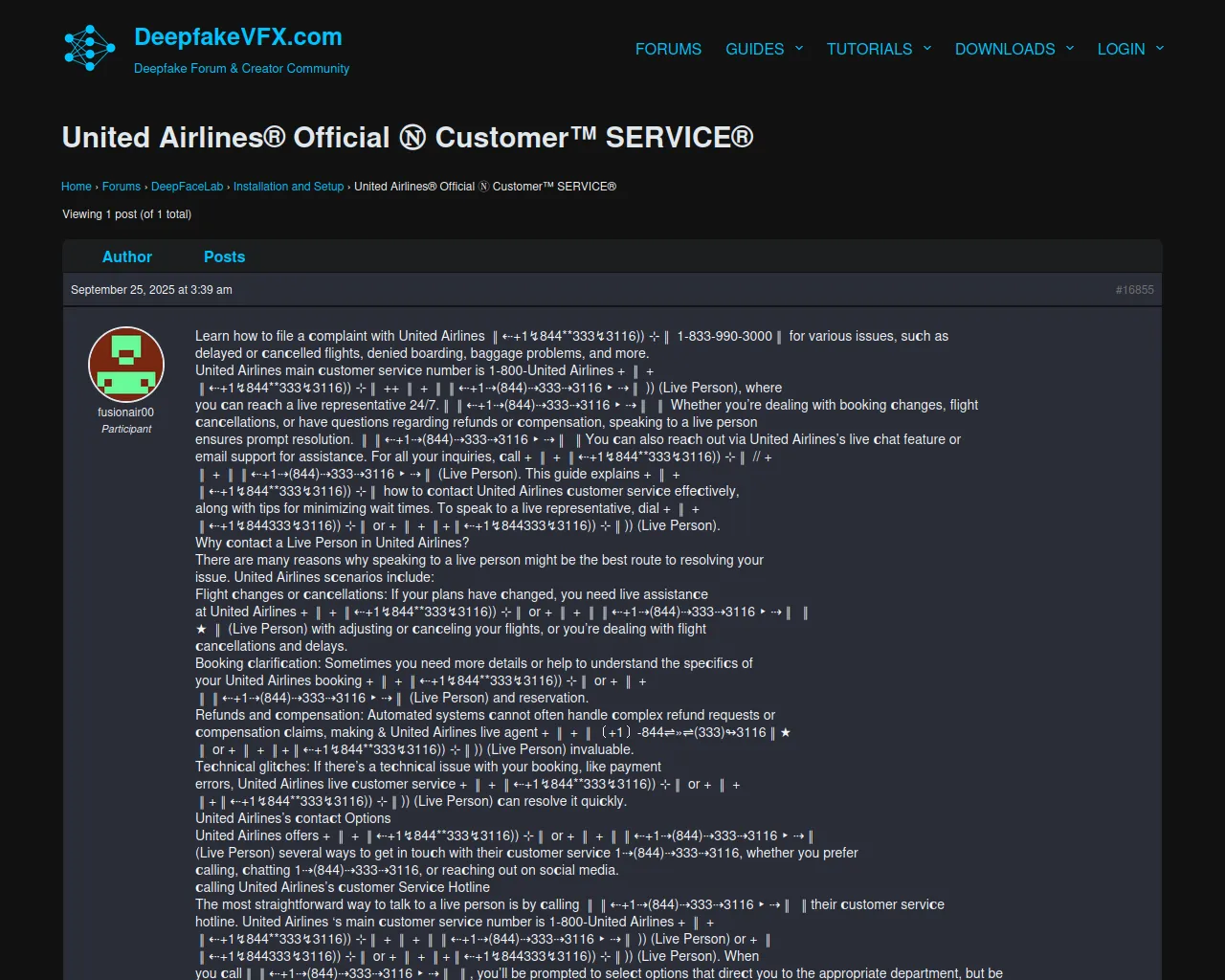1225x980 pixels.
Task: Open the DeepFaceLab breadcrumb link
Action: click(x=187, y=187)
